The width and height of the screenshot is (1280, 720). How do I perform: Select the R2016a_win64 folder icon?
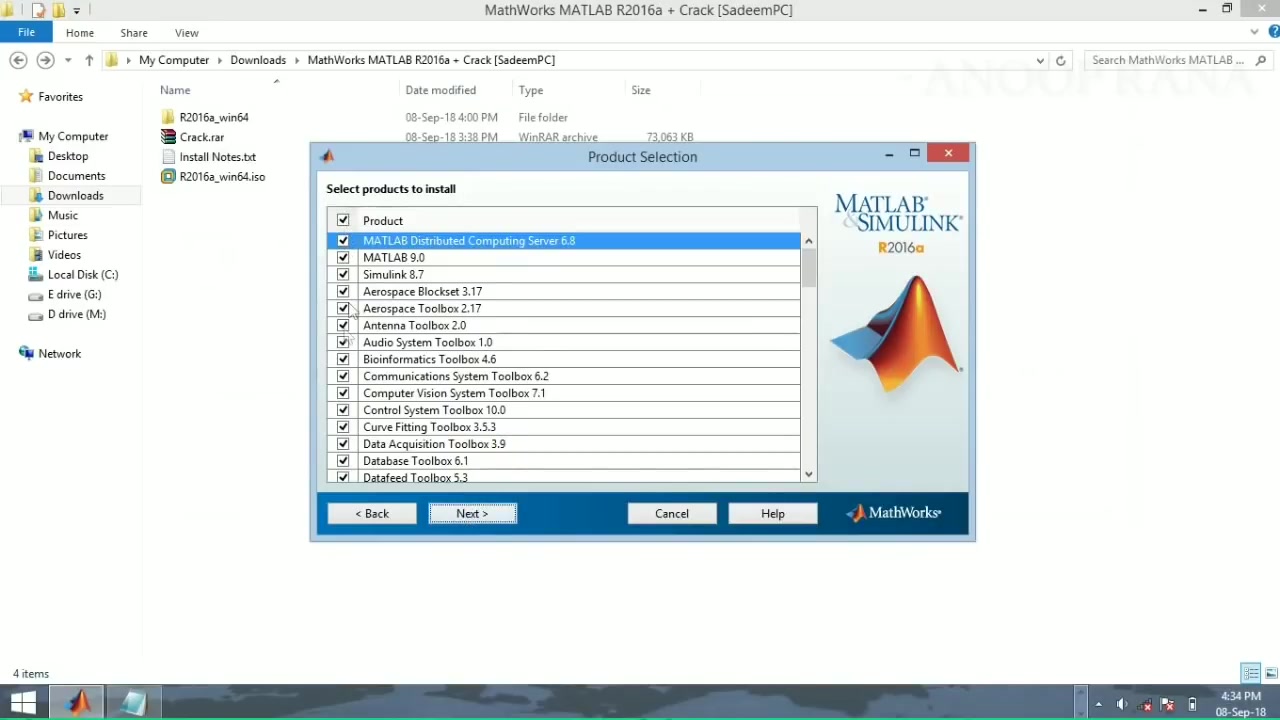(168, 117)
